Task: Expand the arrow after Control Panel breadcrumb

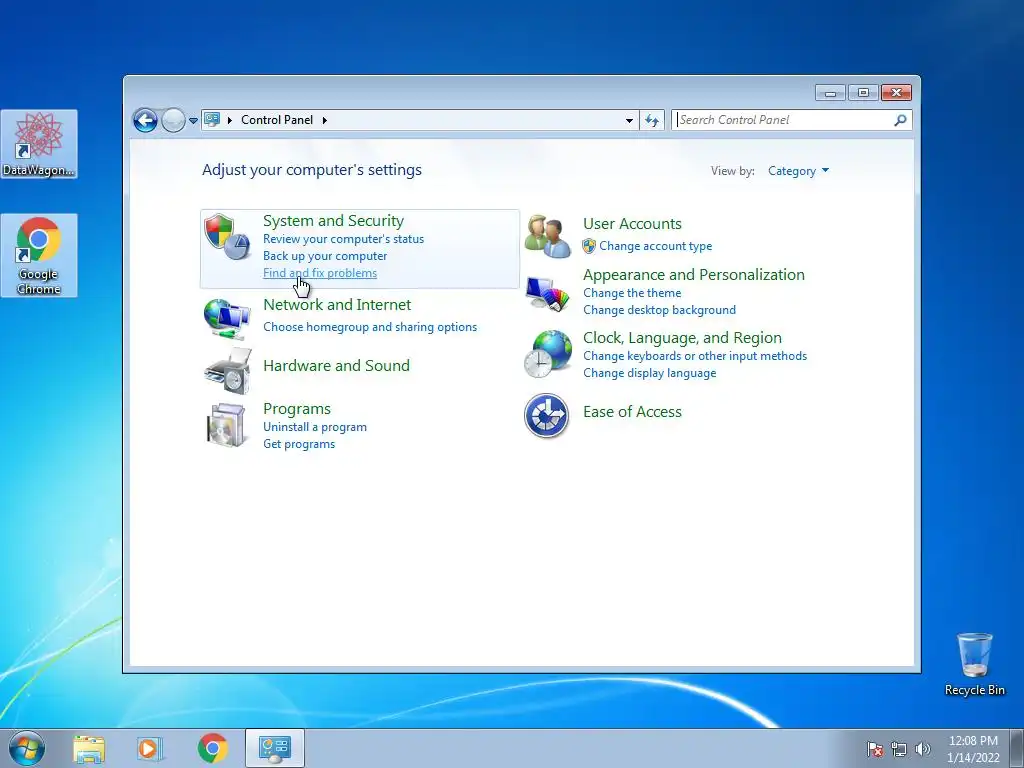Action: pyautogui.click(x=324, y=120)
